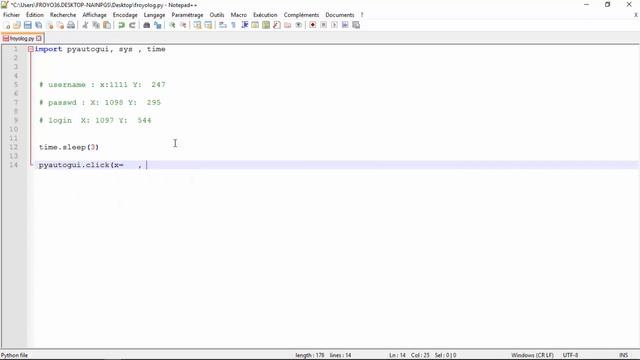The width and height of the screenshot is (640, 360).
Task: Toggle the indent guide toolbar icon
Action: point(244,25)
